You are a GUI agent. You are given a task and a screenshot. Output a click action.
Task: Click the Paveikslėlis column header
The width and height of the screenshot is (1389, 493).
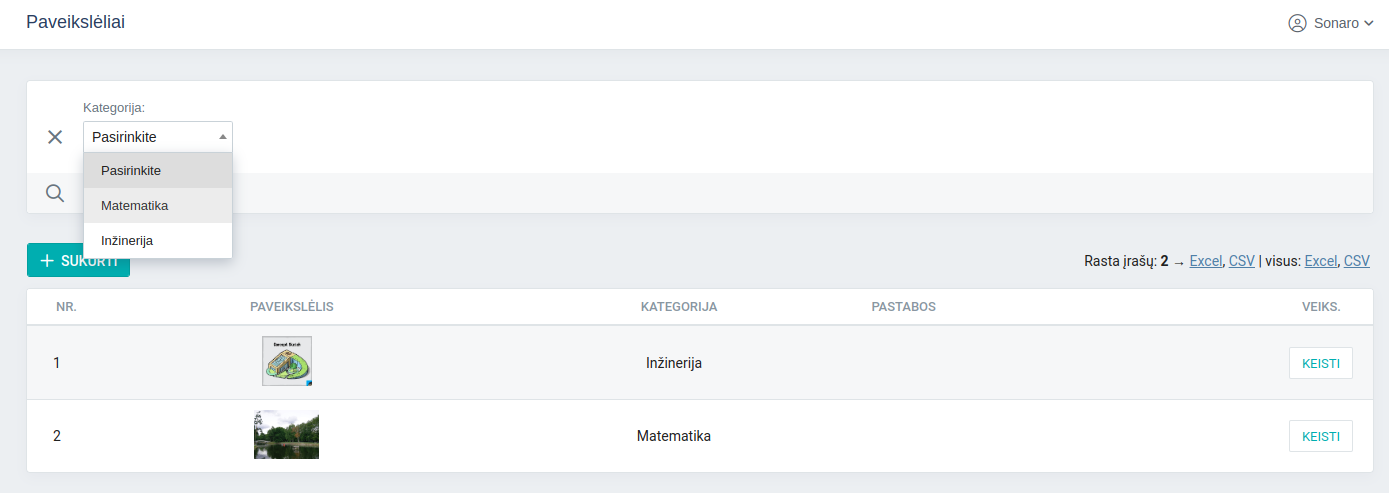(x=292, y=307)
